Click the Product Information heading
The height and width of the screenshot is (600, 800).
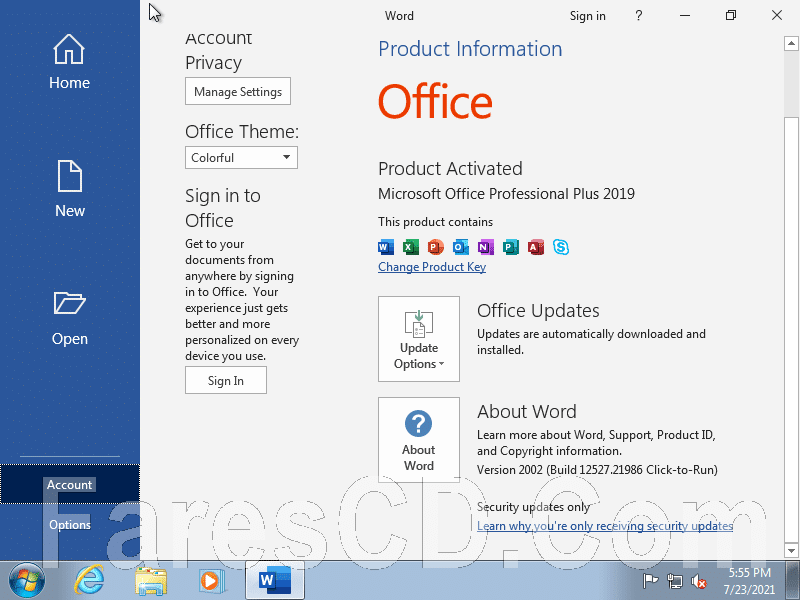[470, 49]
